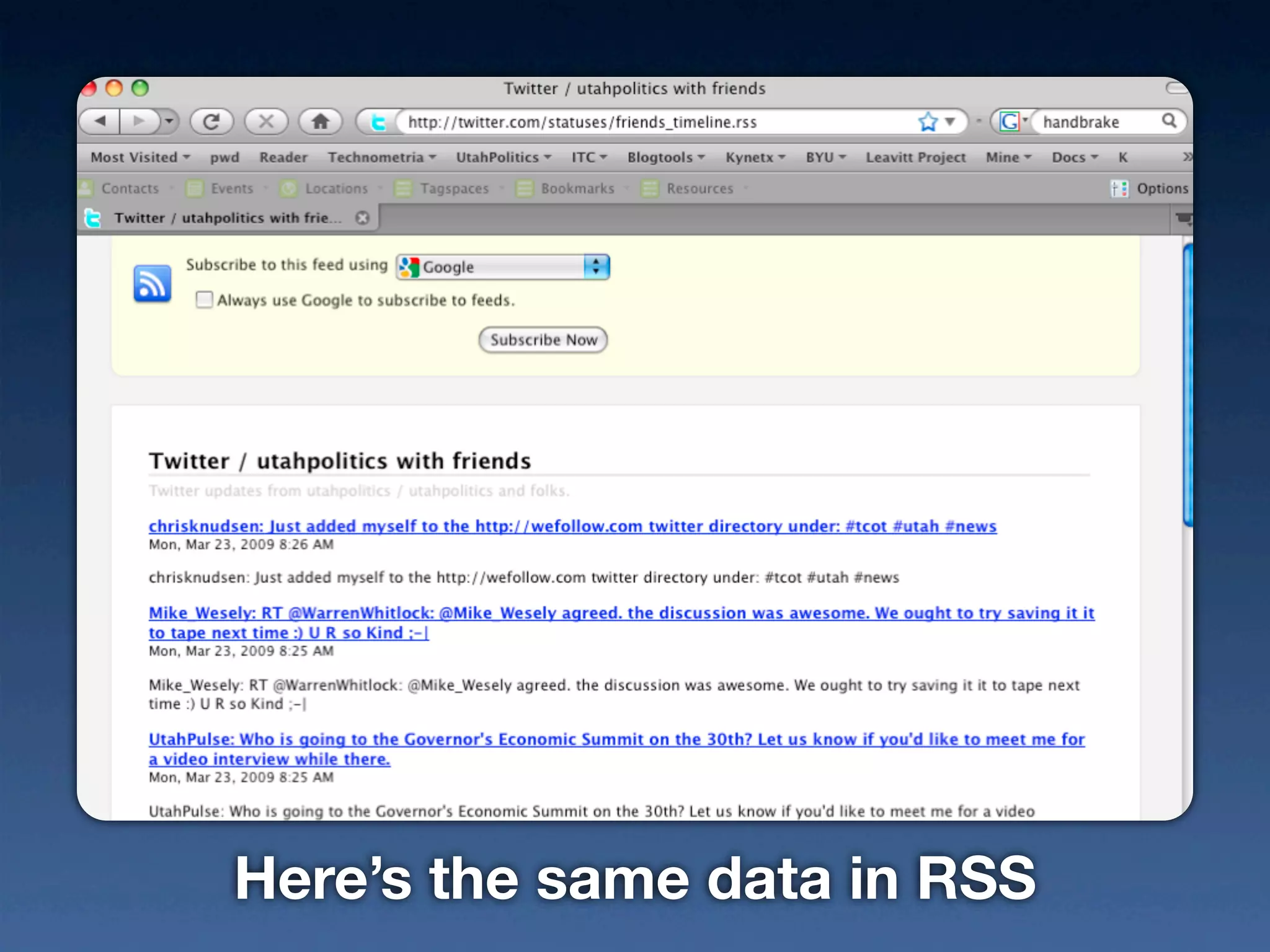1270x952 pixels.
Task: Click the Twitter site icon in address bar
Action: pyautogui.click(x=378, y=122)
